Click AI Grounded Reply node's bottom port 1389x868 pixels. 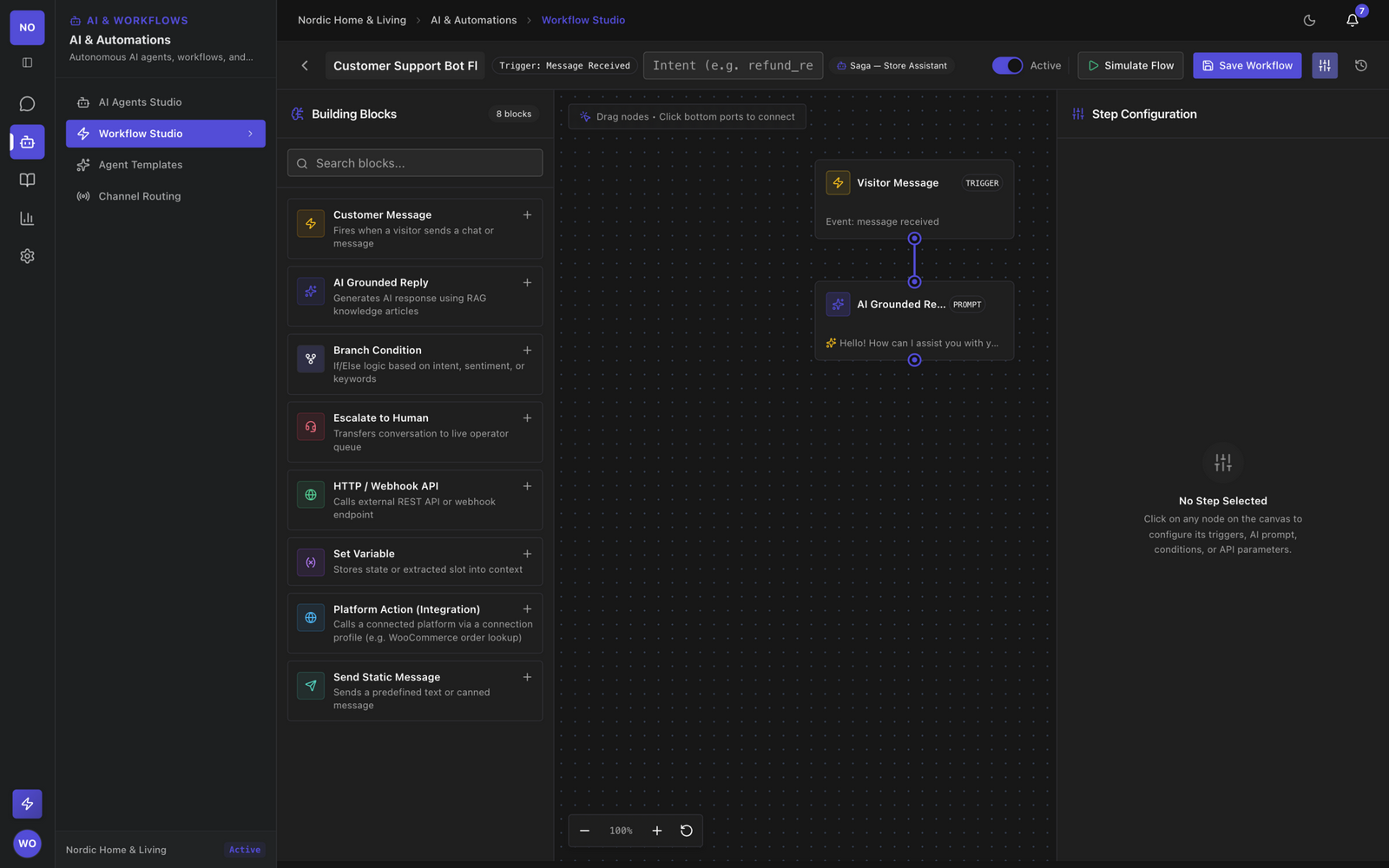tap(914, 359)
